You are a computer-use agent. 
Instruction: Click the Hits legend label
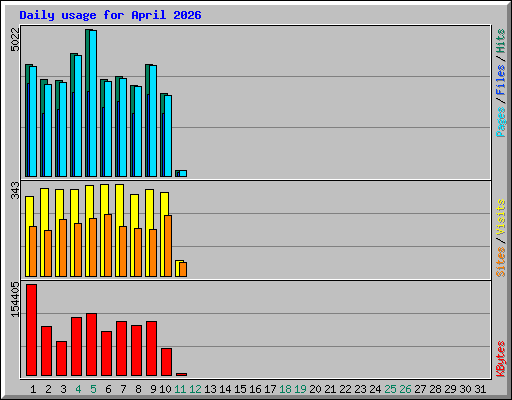pyautogui.click(x=500, y=41)
